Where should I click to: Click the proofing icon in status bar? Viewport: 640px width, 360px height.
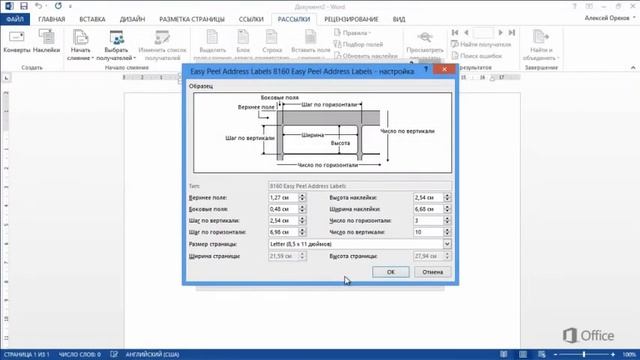(x=114, y=354)
